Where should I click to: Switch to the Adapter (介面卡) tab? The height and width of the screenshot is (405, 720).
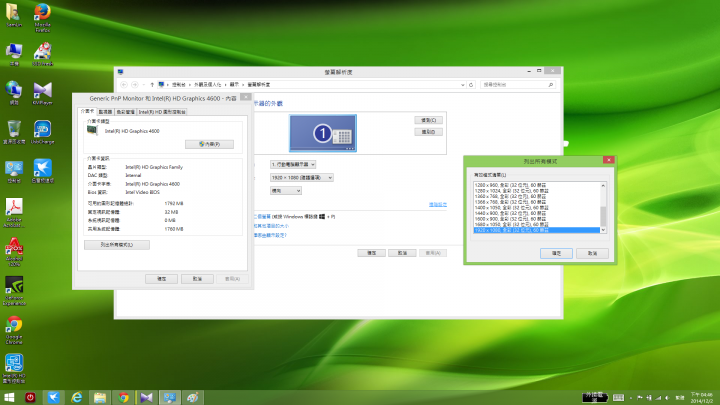tap(87, 112)
